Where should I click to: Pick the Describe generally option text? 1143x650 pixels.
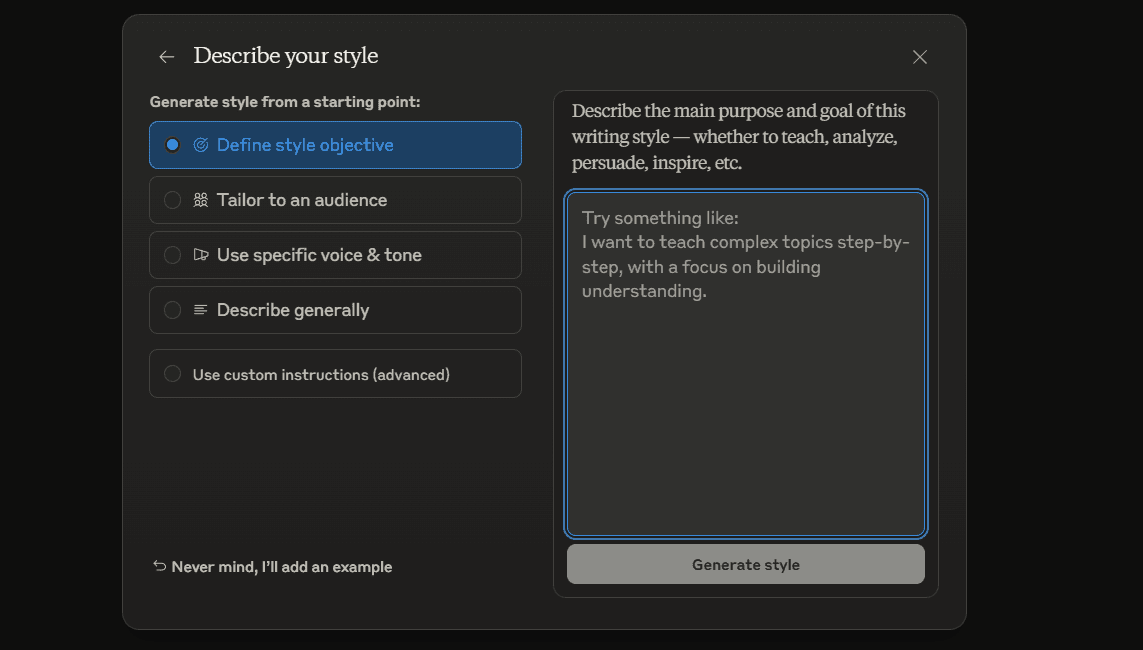[x=293, y=310]
